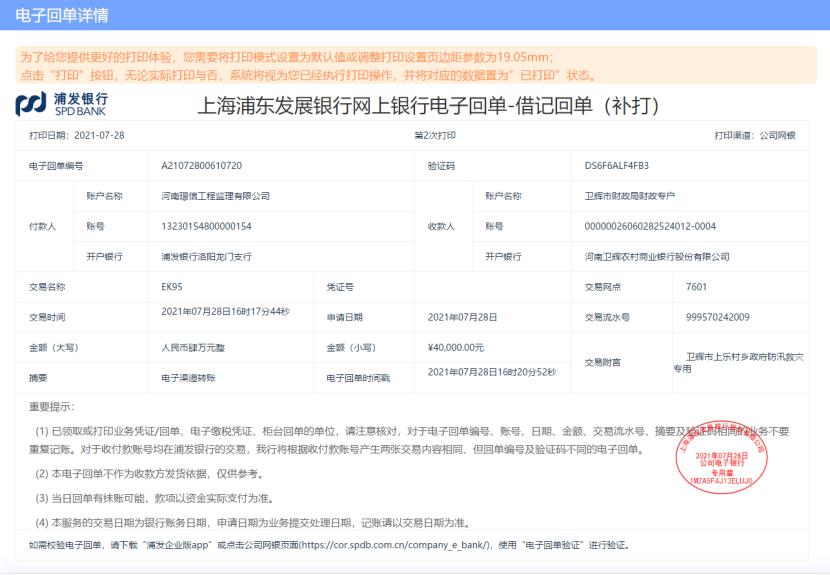Select payee name 卫辉市财政局财政专户
The width and height of the screenshot is (830, 575).
tap(629, 196)
